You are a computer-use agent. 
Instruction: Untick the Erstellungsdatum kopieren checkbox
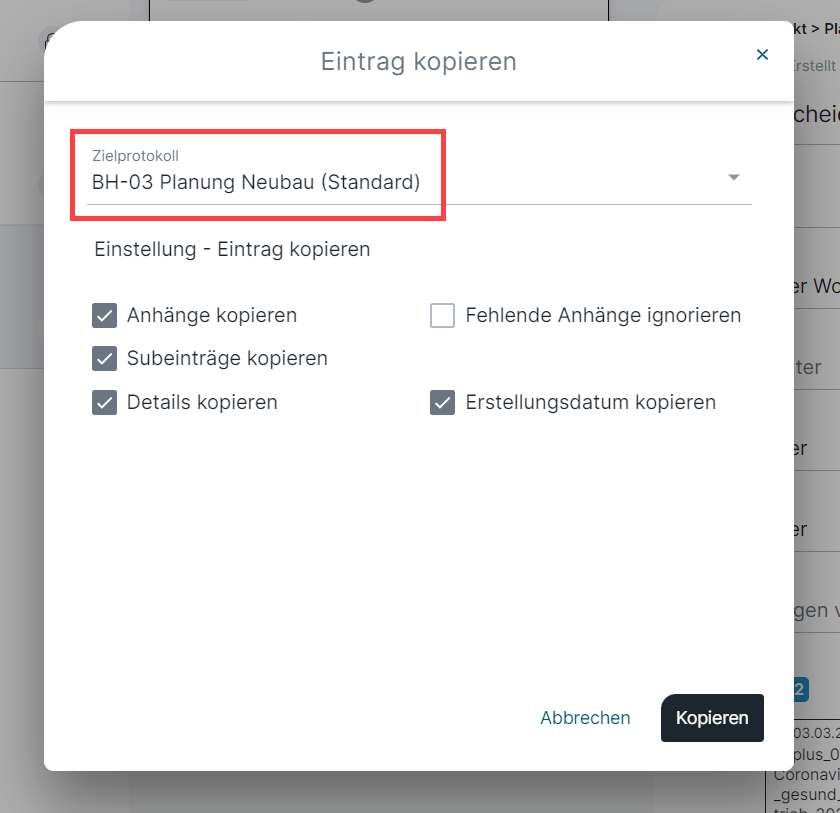442,402
